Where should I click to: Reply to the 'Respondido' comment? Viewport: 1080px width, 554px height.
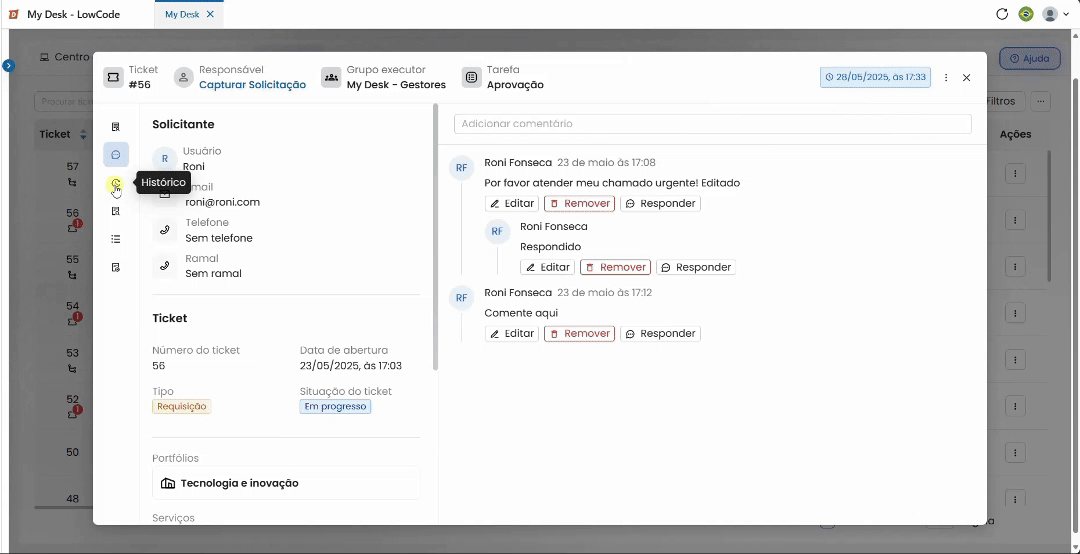[x=696, y=267]
